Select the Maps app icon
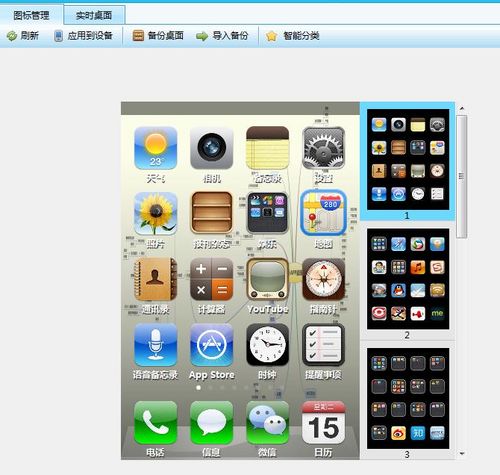 pos(323,213)
